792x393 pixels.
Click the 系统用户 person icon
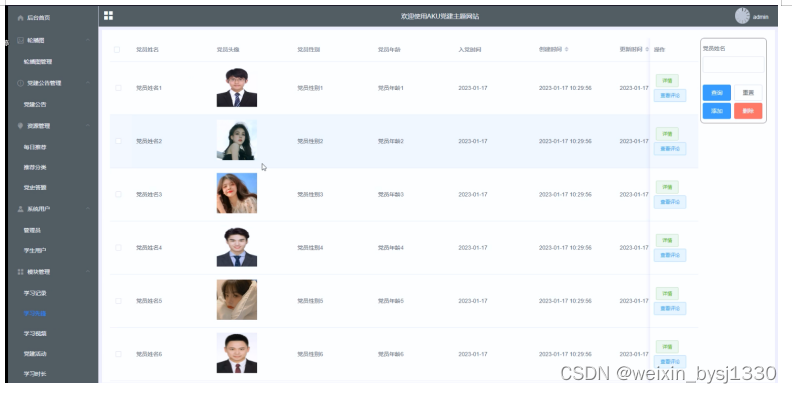coord(20,209)
